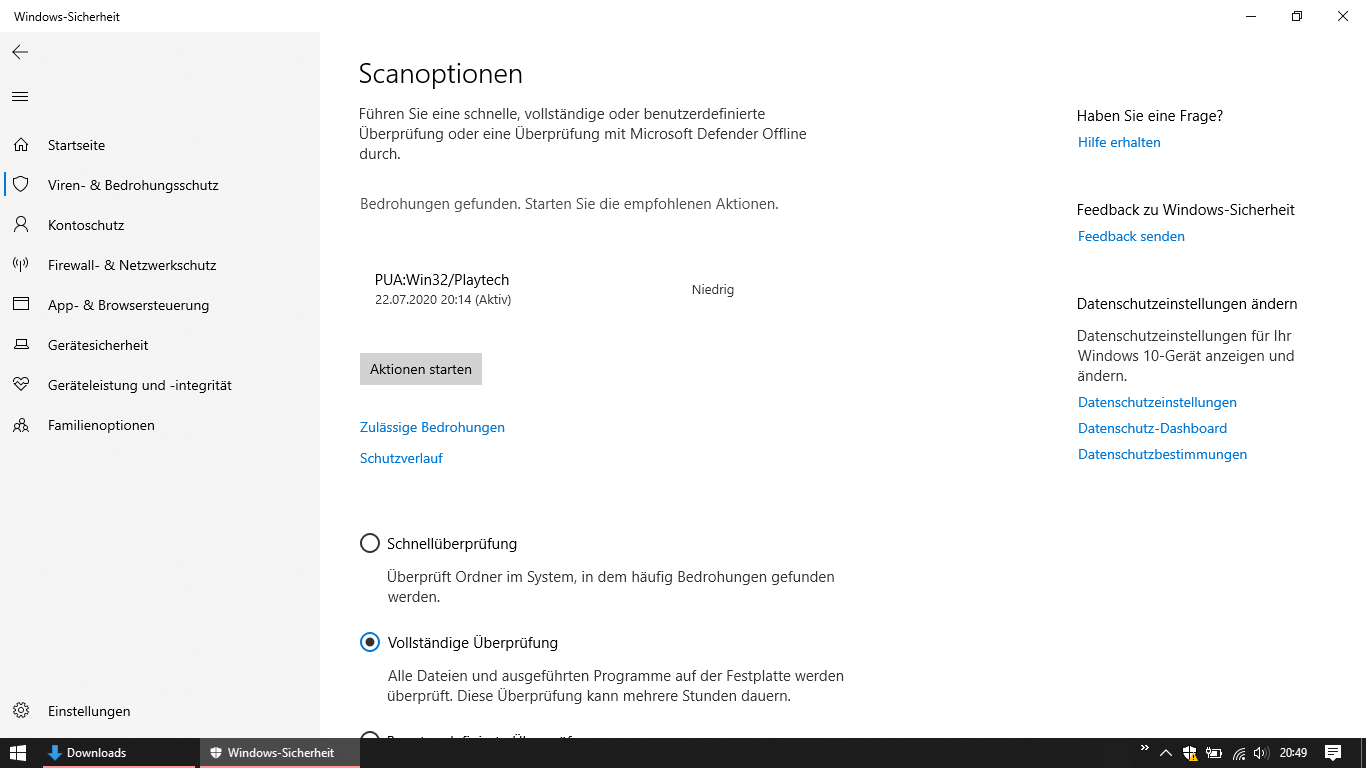Open the Datenschutz-Dashboard link

pos(1152,428)
